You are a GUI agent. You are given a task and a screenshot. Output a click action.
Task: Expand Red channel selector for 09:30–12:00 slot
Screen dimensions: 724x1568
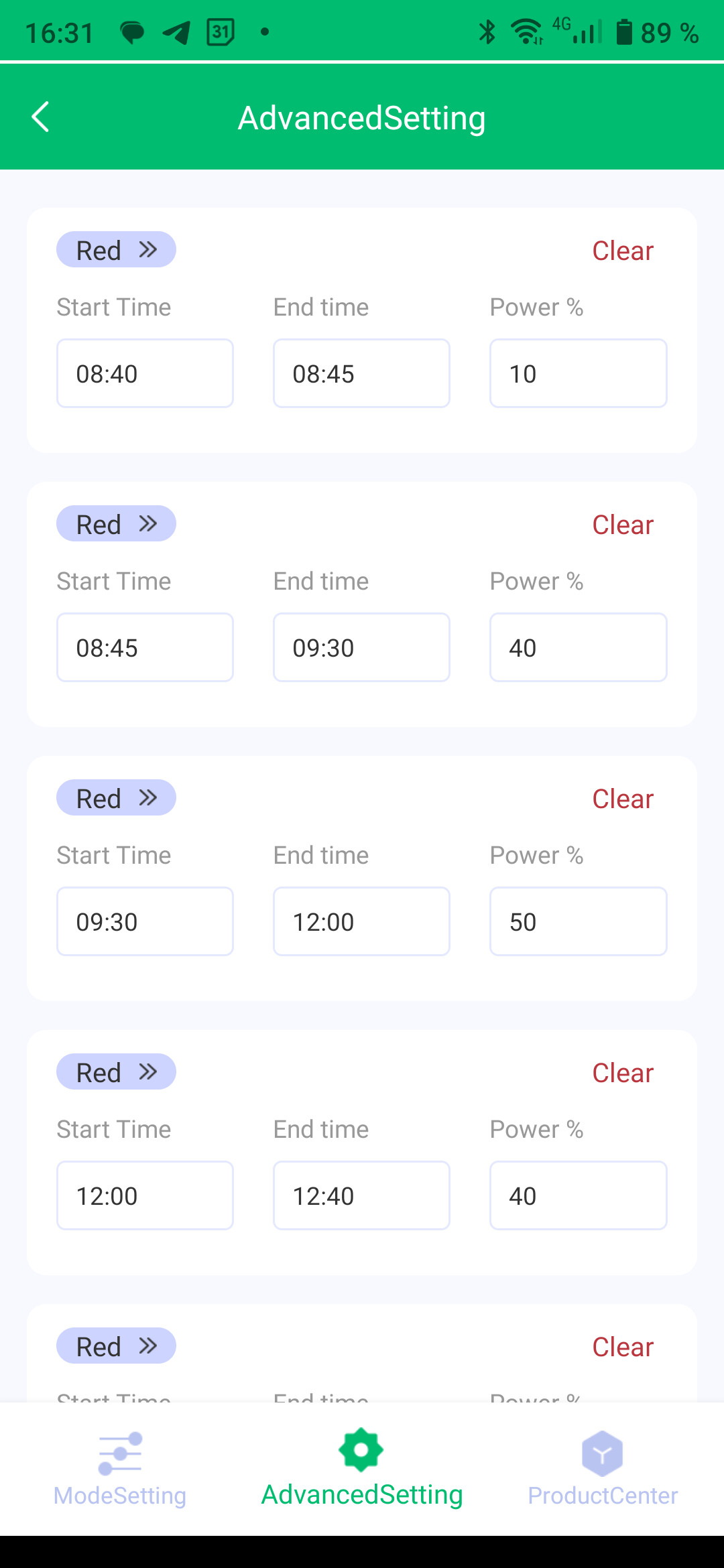[116, 798]
